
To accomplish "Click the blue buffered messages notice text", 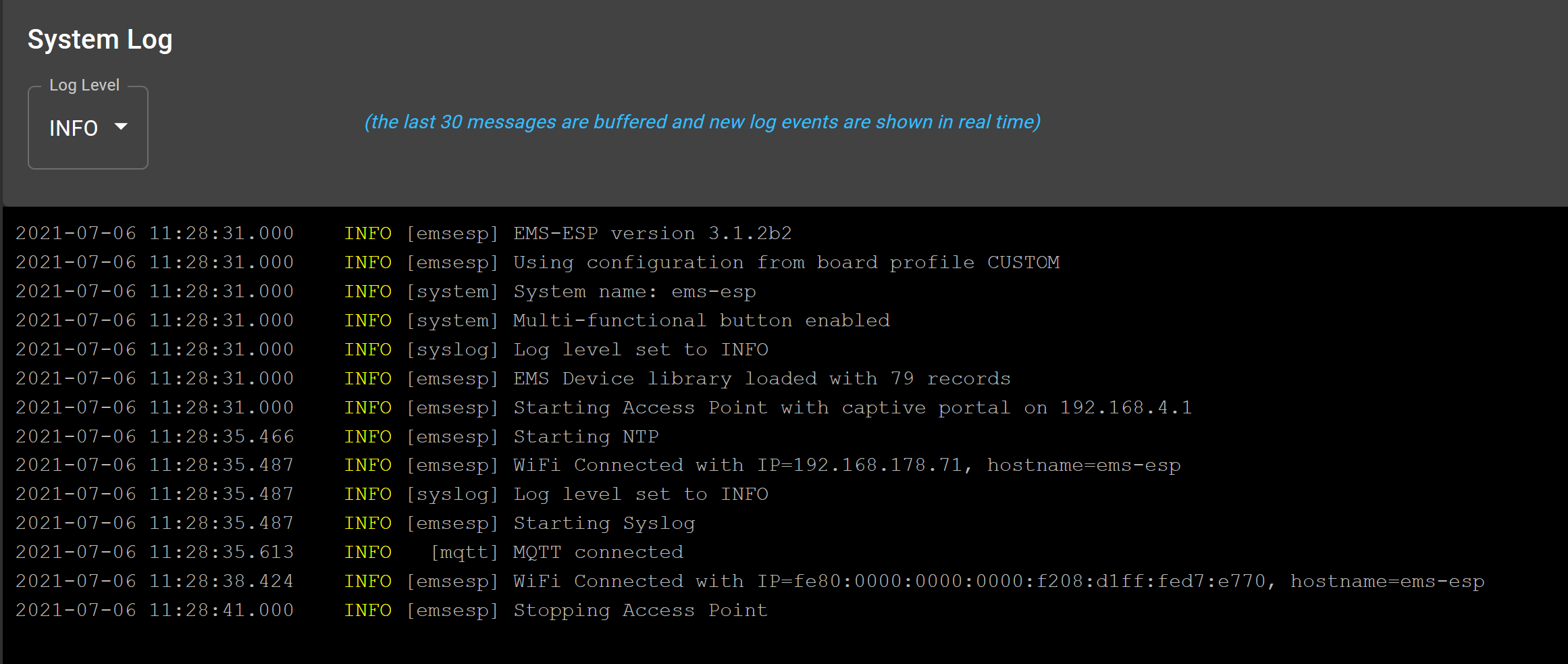I will pos(702,122).
